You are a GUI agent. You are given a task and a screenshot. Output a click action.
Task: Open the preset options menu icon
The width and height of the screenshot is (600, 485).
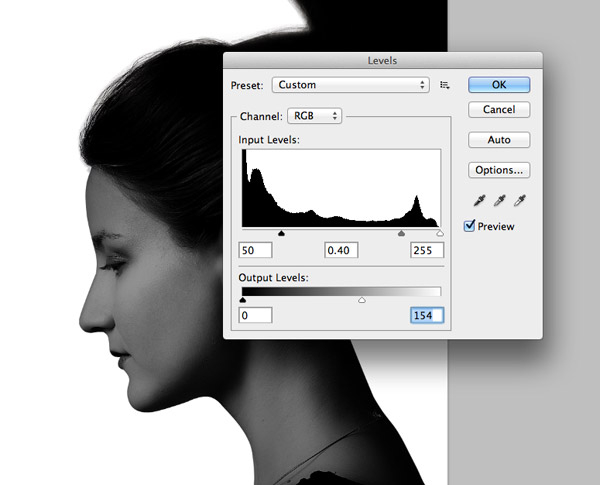tap(445, 86)
